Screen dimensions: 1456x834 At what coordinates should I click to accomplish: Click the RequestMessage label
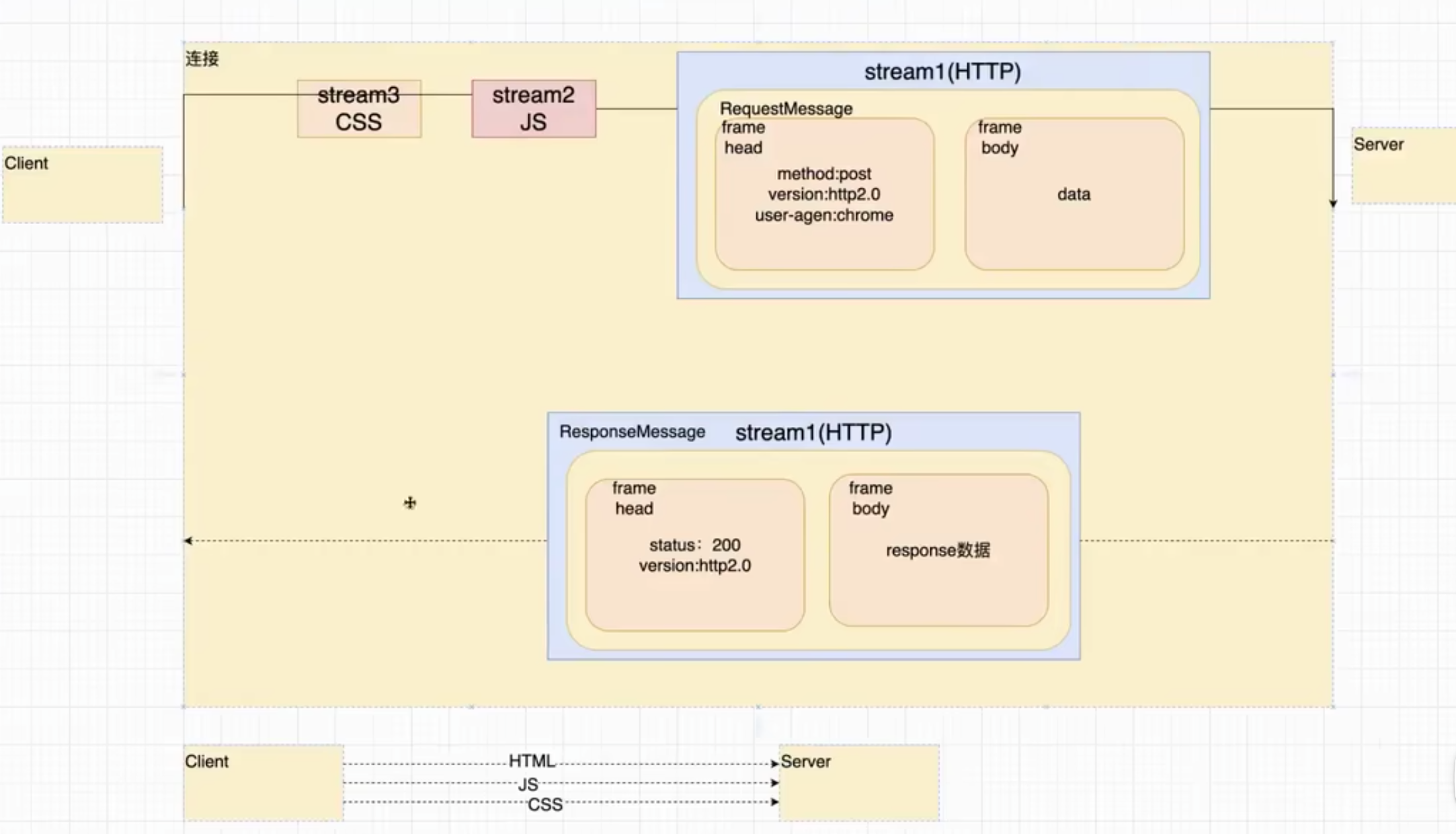click(786, 108)
